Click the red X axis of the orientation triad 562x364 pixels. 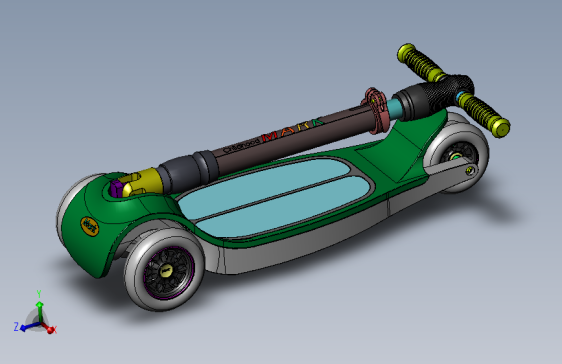click(49, 328)
